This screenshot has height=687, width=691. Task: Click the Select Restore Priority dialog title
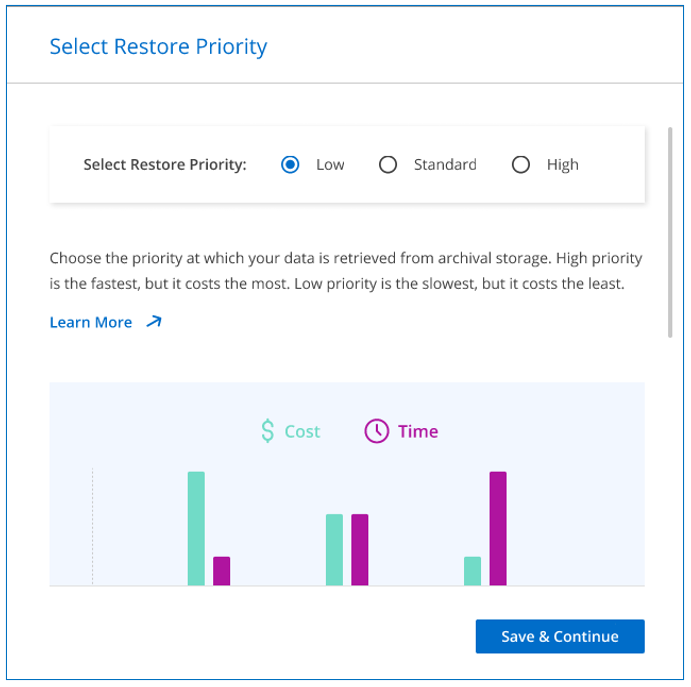pyautogui.click(x=158, y=46)
